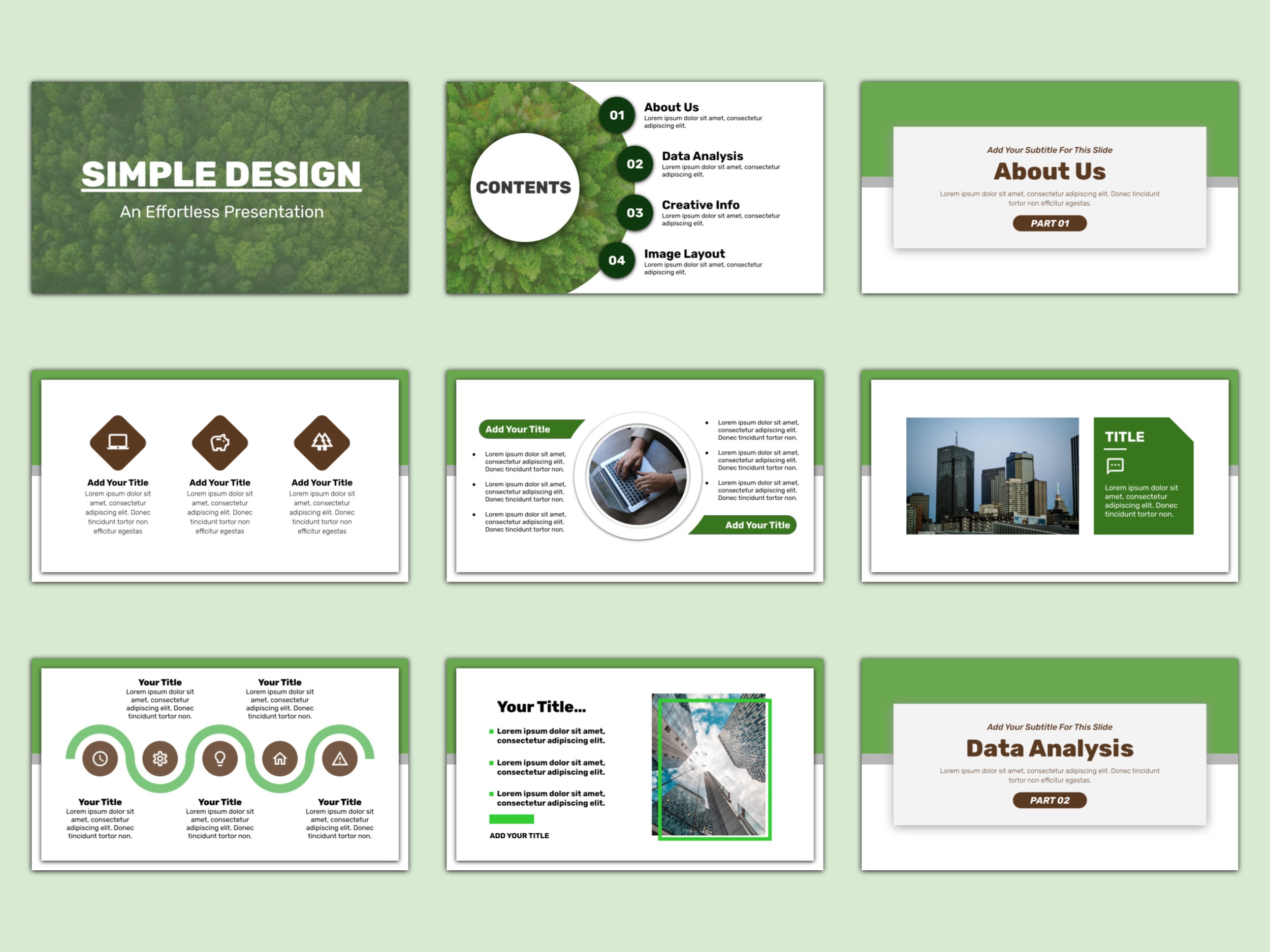Click the clock icon on the timeline slide
This screenshot has height=952, width=1270.
[x=100, y=759]
